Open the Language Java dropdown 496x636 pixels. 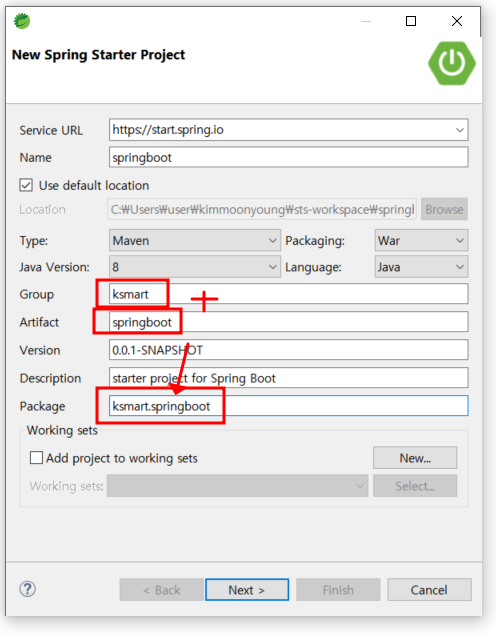pos(421,267)
